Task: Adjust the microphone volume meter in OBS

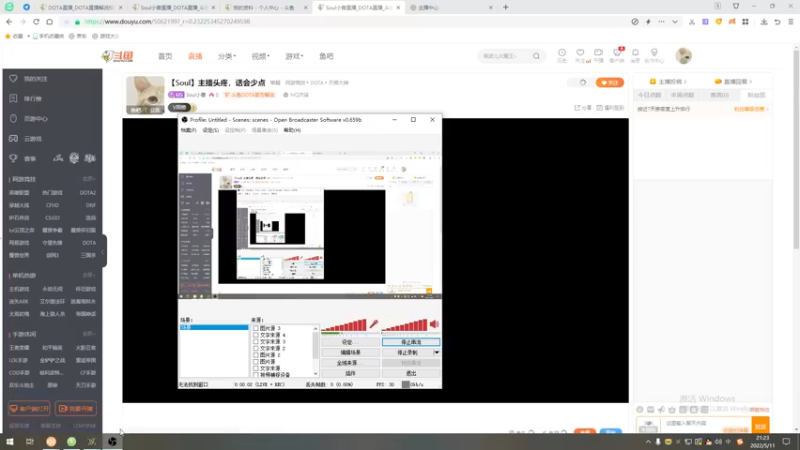Action: click(344, 325)
